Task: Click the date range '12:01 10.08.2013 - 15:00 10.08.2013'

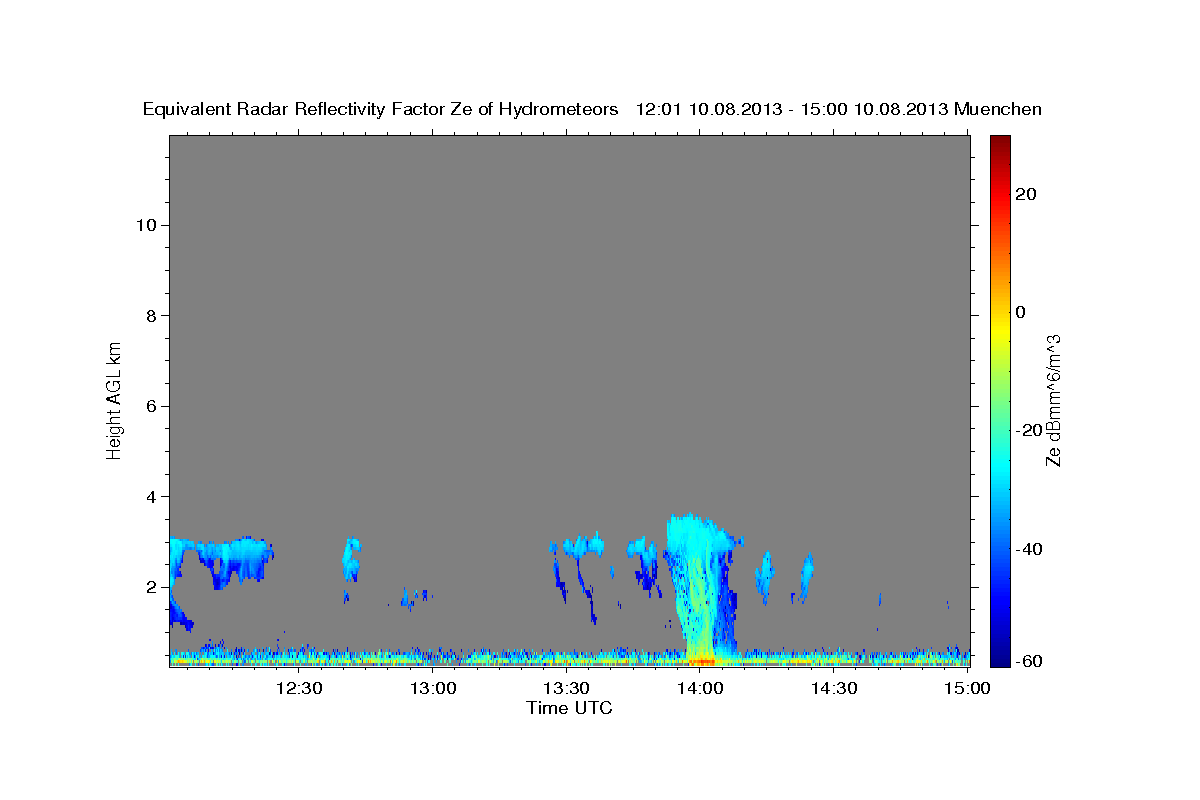Action: tap(792, 109)
